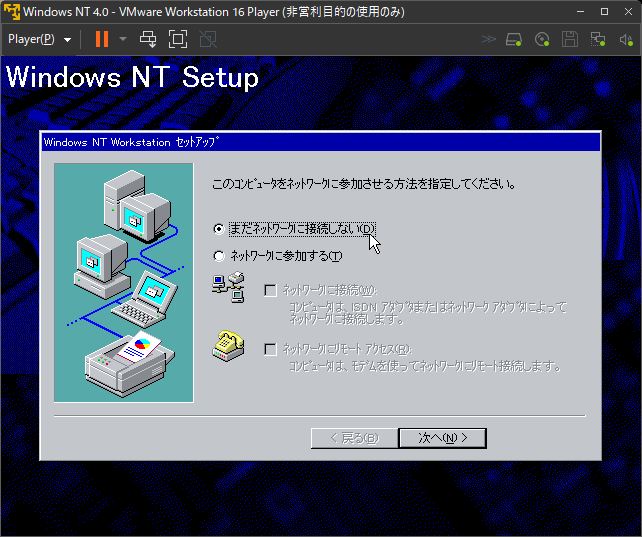The width and height of the screenshot is (642, 537).
Task: Expand the power options dropdown arrow
Action: [x=123, y=39]
